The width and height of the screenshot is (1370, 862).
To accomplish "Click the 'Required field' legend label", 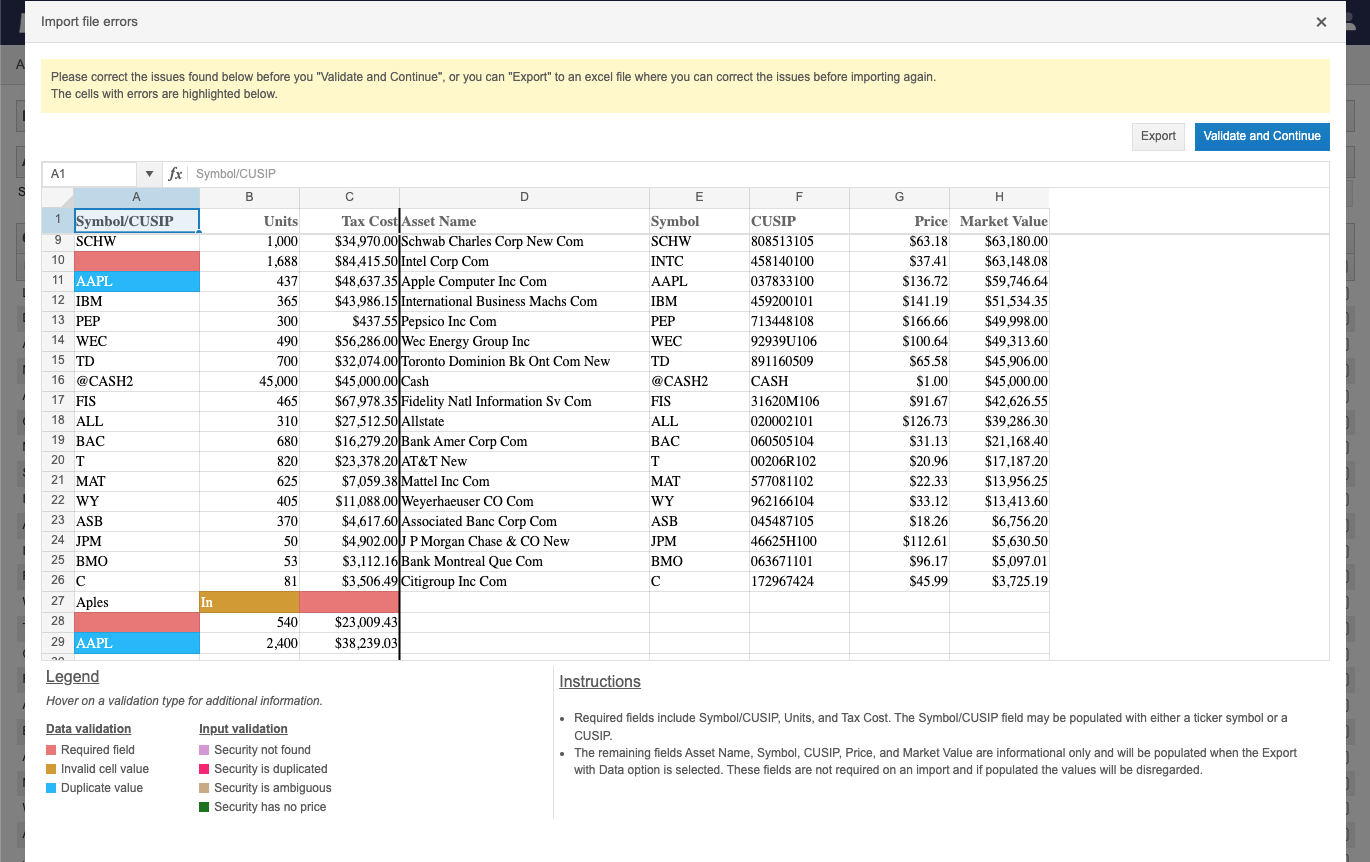I will [98, 750].
